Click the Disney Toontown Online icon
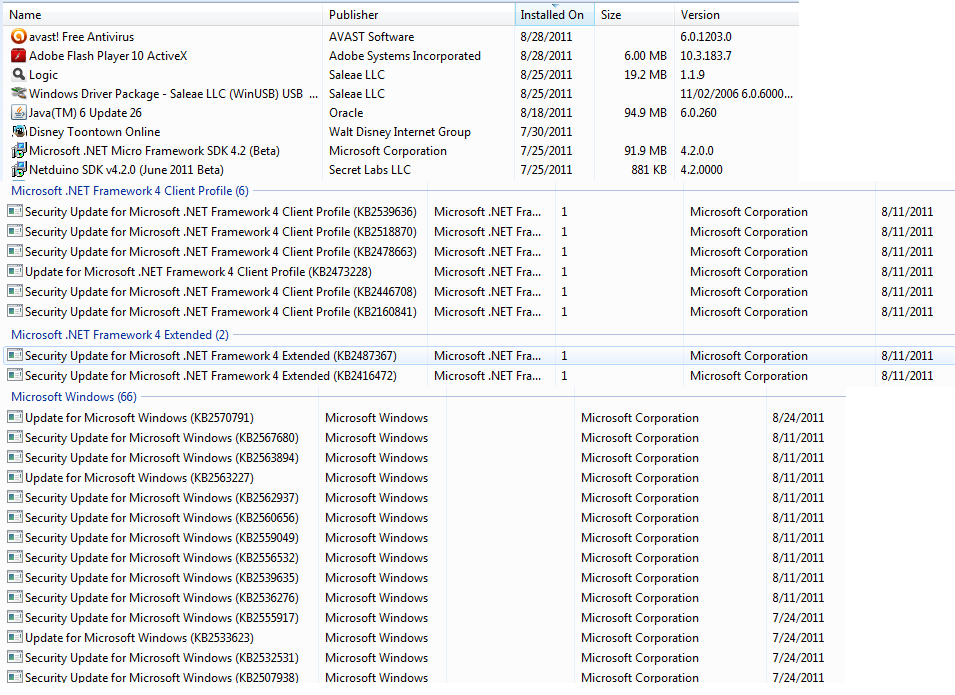The image size is (955, 695). pyautogui.click(x=19, y=131)
